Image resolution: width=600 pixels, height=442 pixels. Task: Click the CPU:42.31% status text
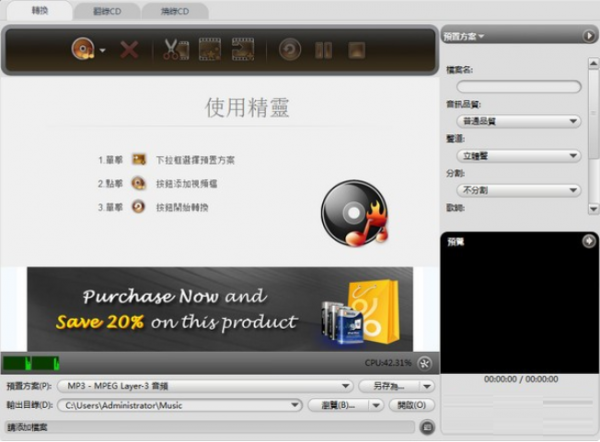[x=388, y=363]
